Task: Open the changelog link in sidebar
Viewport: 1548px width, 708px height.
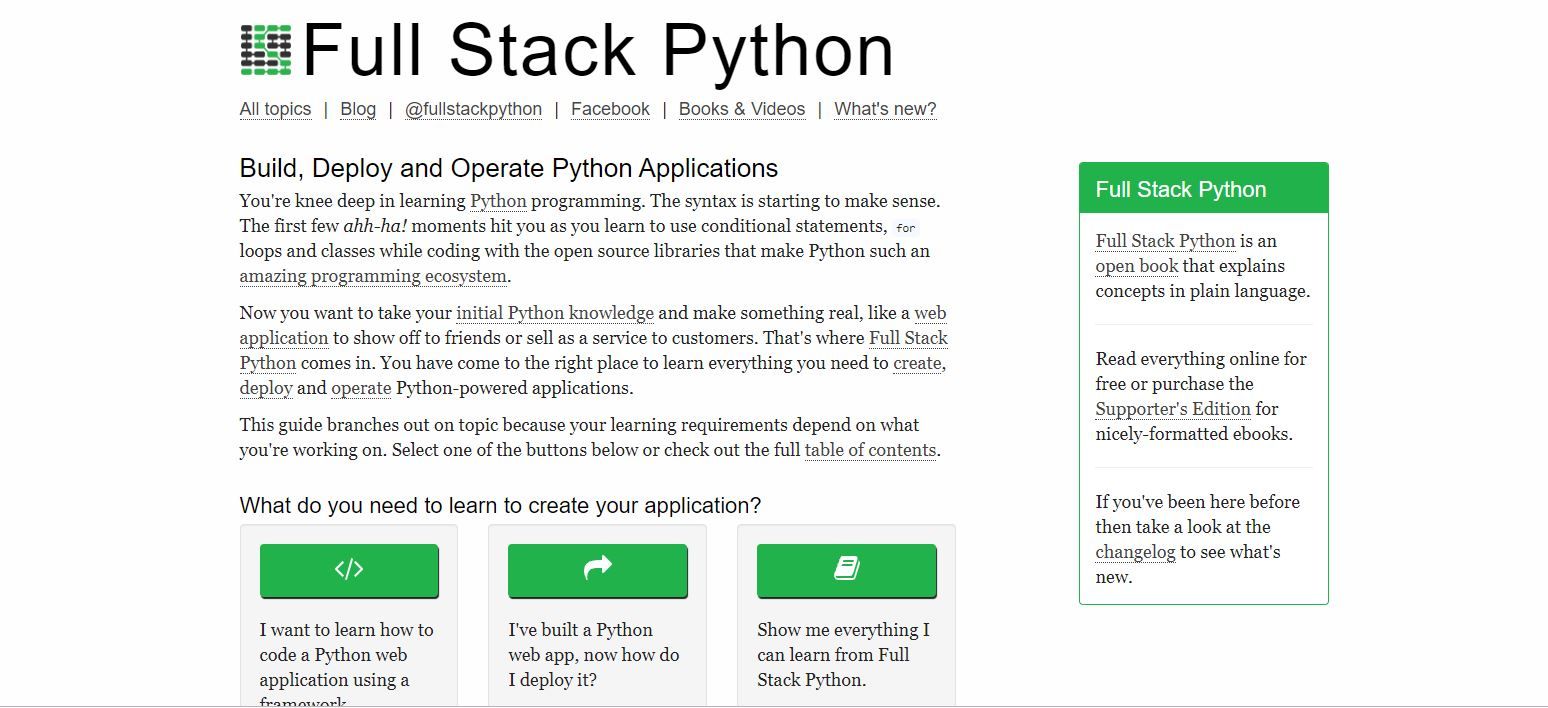Action: (1135, 552)
